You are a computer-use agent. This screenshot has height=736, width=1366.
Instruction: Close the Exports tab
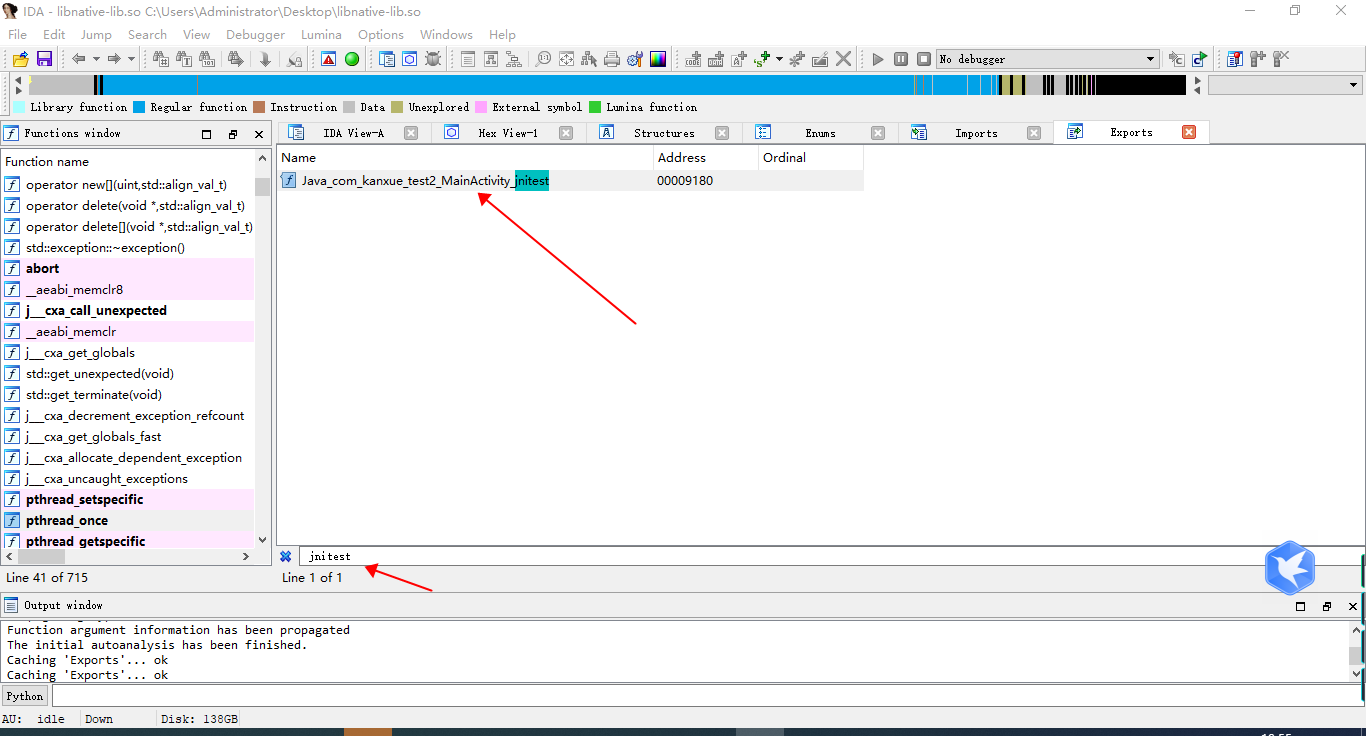1189,132
